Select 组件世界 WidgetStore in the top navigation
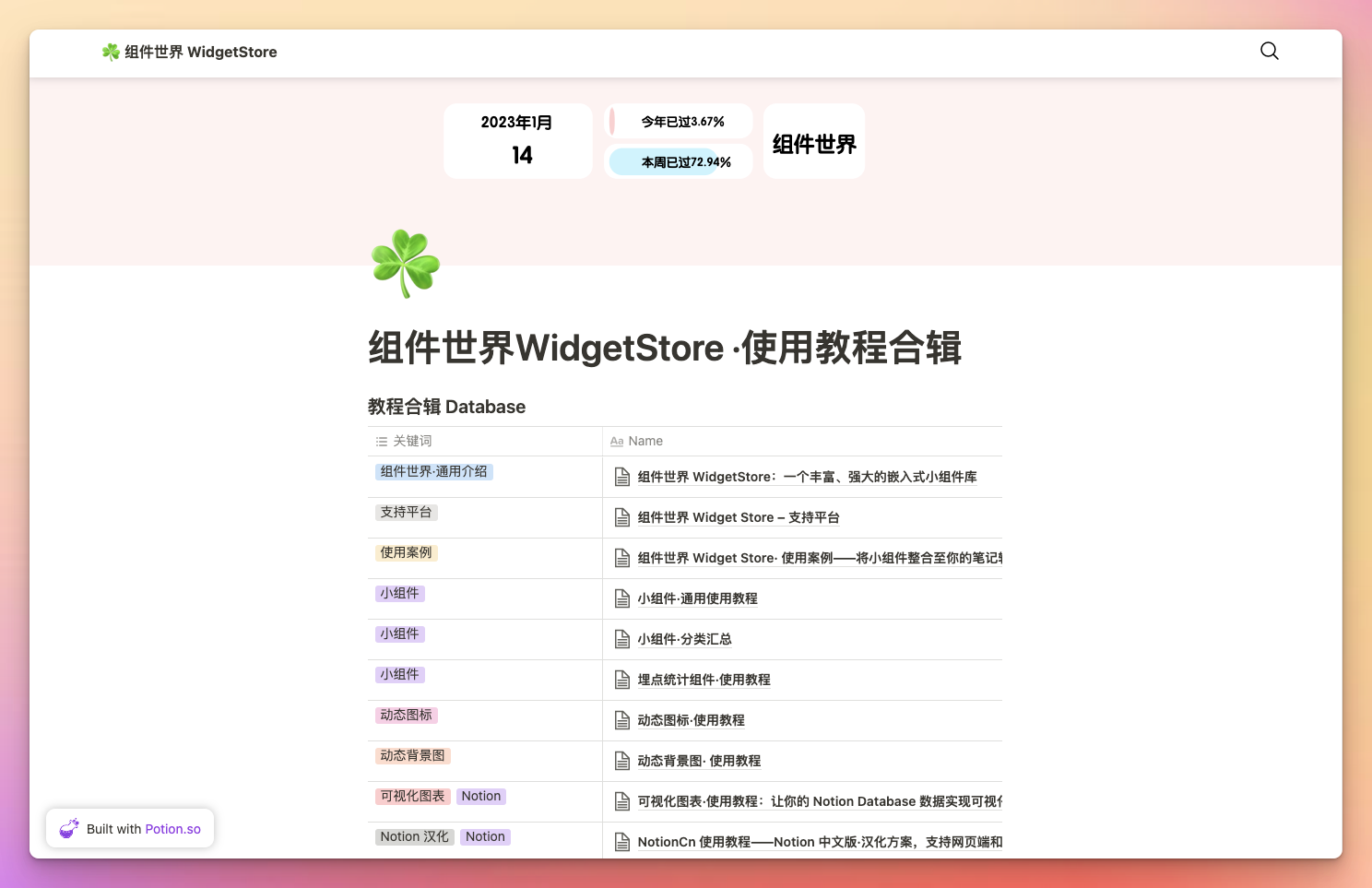The height and width of the screenshot is (888, 1372). [x=198, y=52]
